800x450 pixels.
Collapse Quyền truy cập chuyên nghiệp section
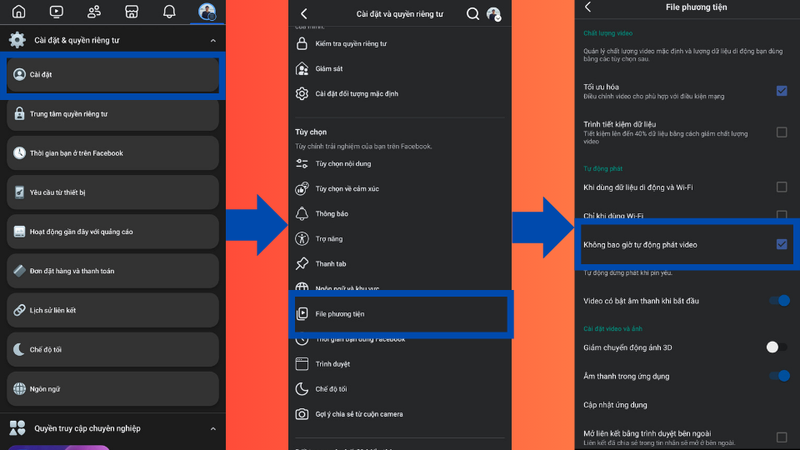(213, 429)
